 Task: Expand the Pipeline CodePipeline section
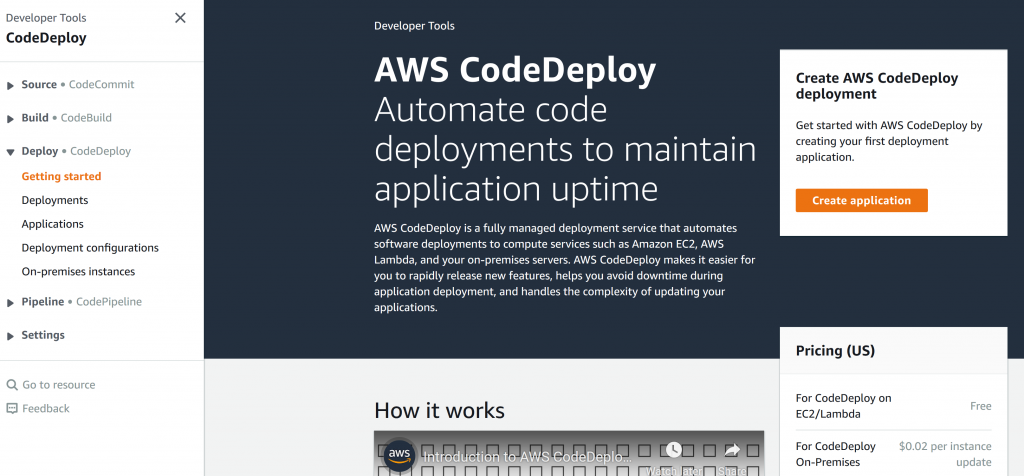10,303
